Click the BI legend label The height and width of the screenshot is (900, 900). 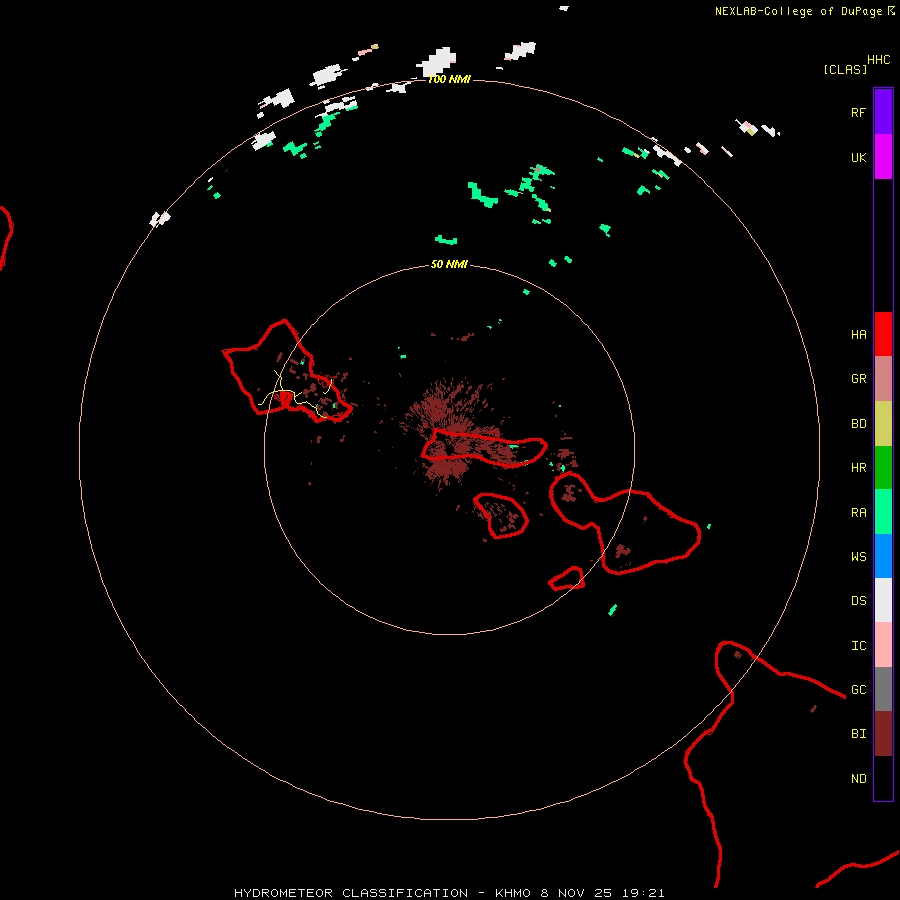pyautogui.click(x=858, y=734)
